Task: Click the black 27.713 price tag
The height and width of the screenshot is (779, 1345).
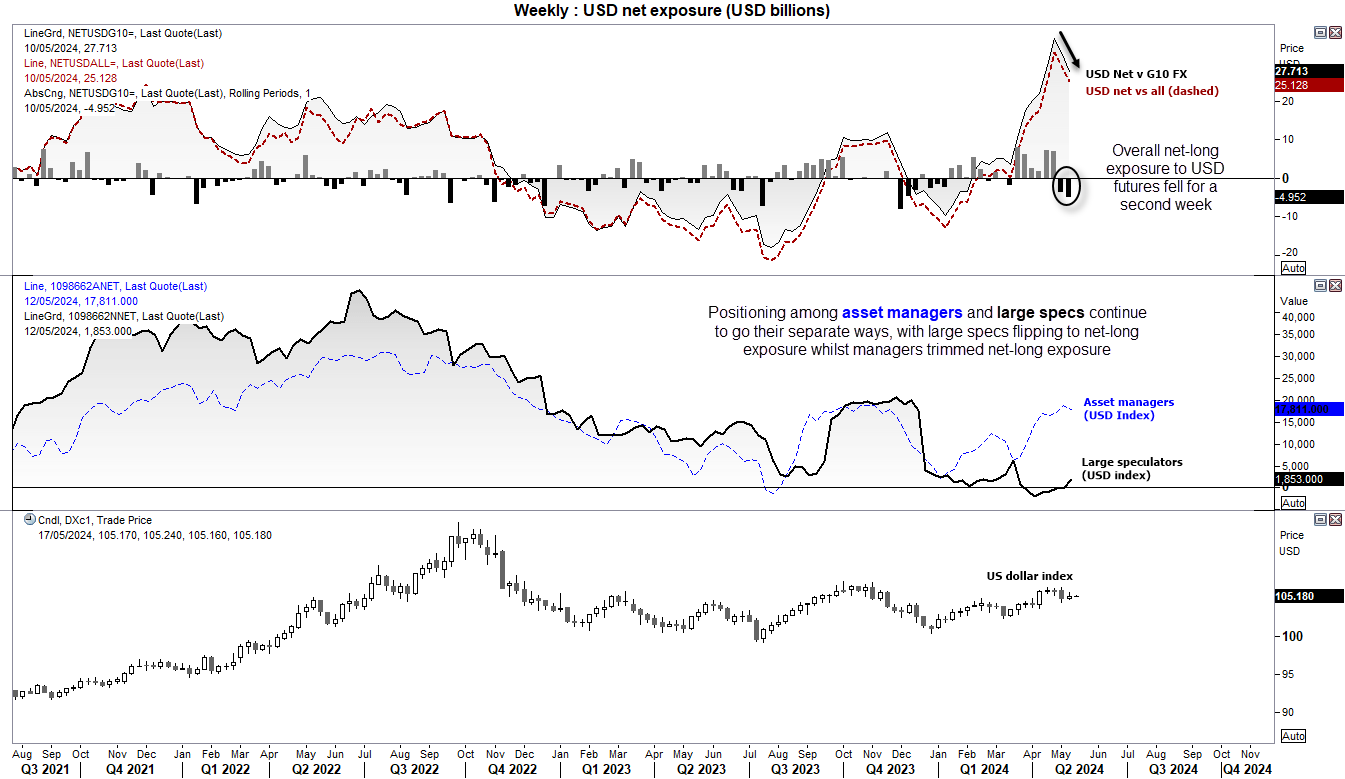Action: tap(1309, 71)
